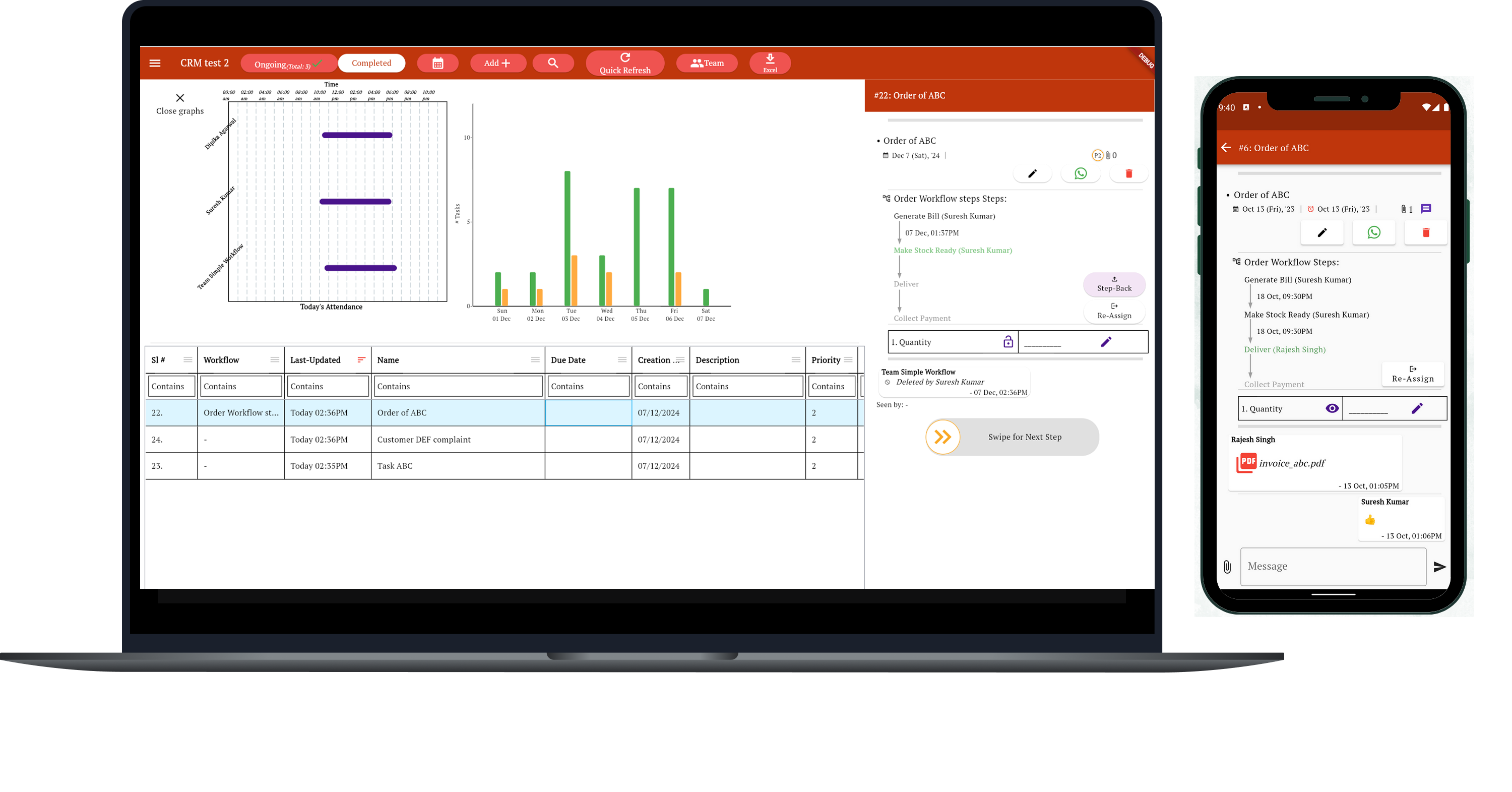Switch to the Ongoing tasks tab
Image resolution: width=1512 pixels, height=792 pixels.
point(288,64)
